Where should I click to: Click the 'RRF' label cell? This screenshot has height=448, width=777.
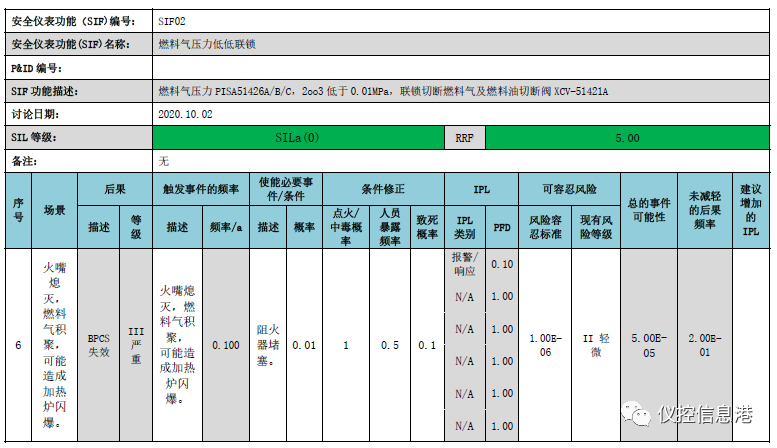[465, 138]
